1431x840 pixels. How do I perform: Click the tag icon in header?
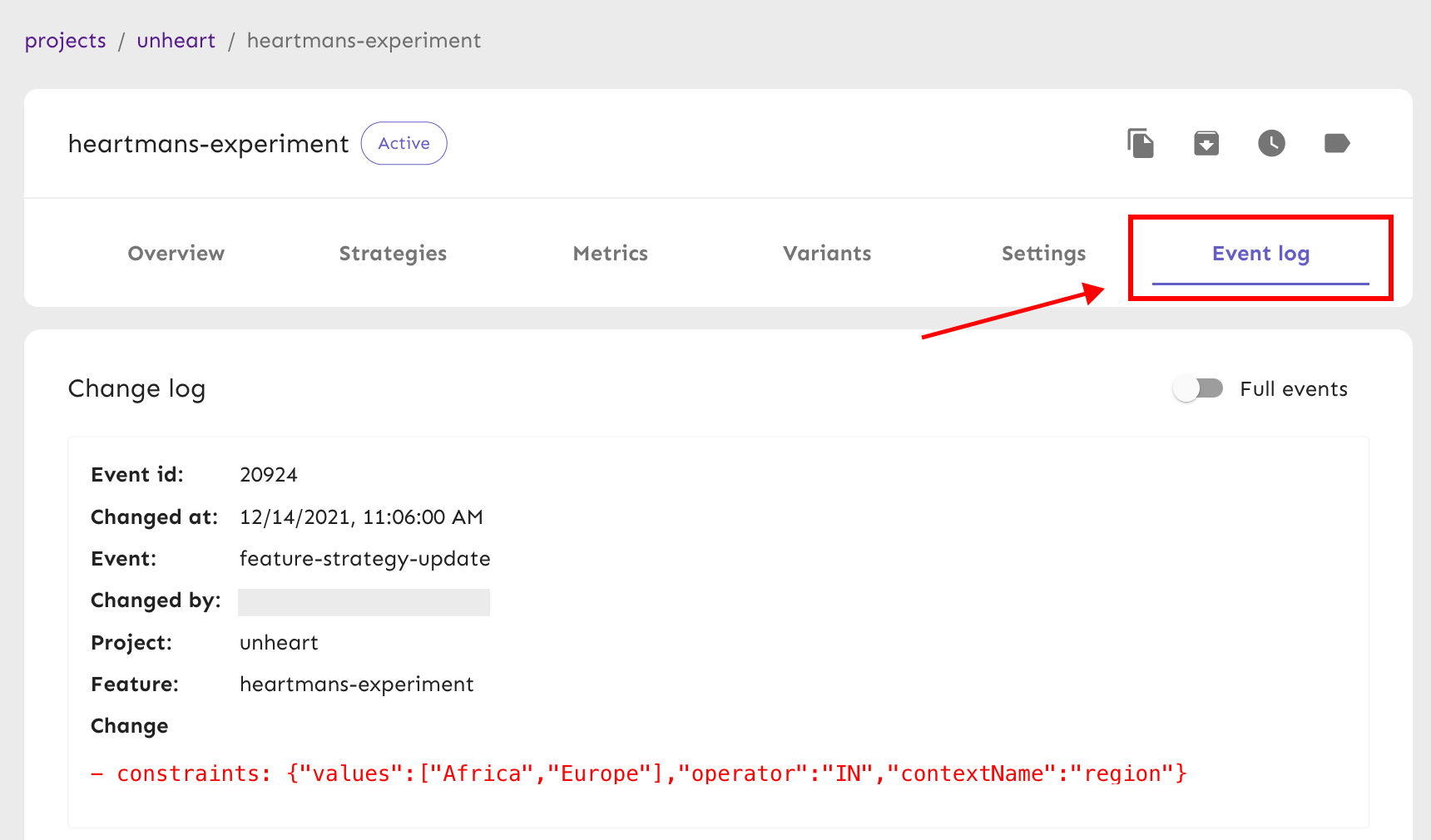click(1336, 144)
